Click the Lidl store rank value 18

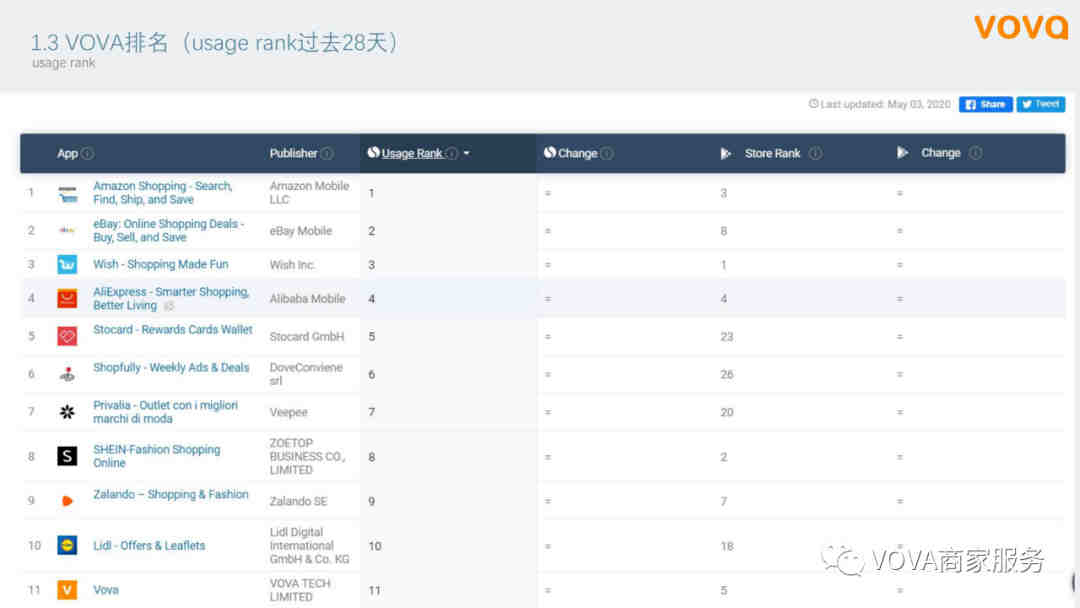[727, 546]
